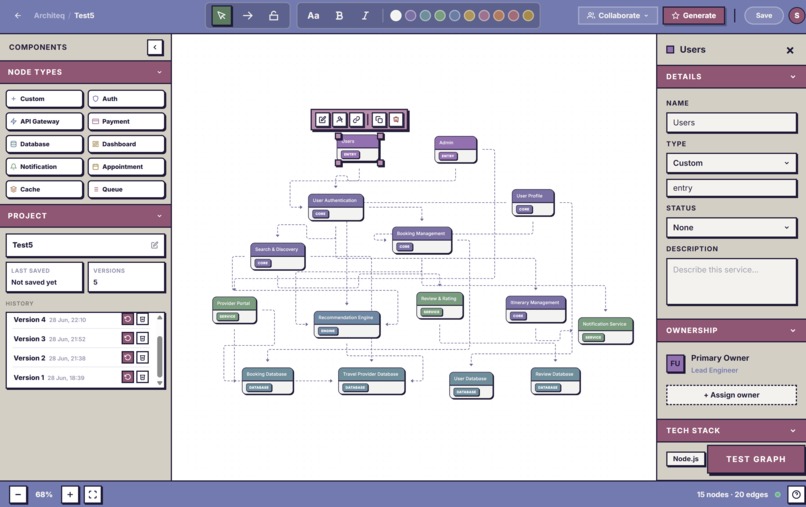Add an API Gateway node
This screenshot has height=507, width=806.
44,121
